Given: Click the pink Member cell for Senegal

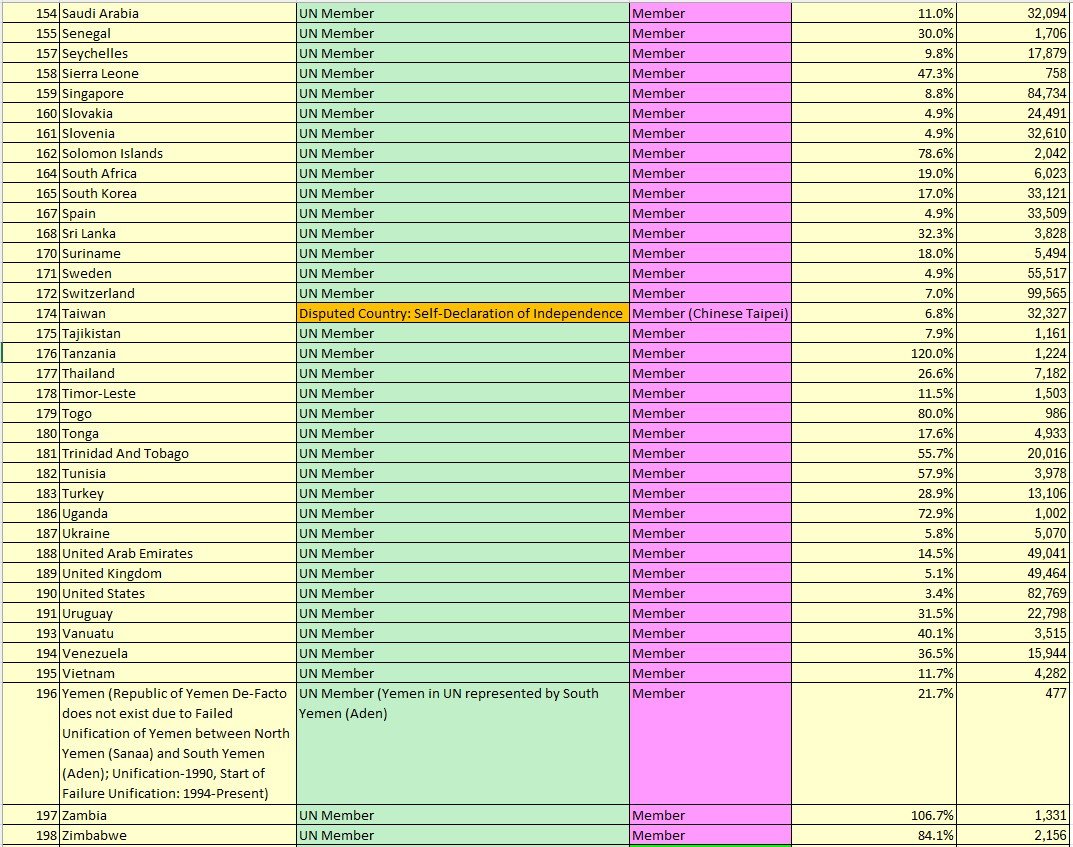Looking at the screenshot, I should 710,33.
